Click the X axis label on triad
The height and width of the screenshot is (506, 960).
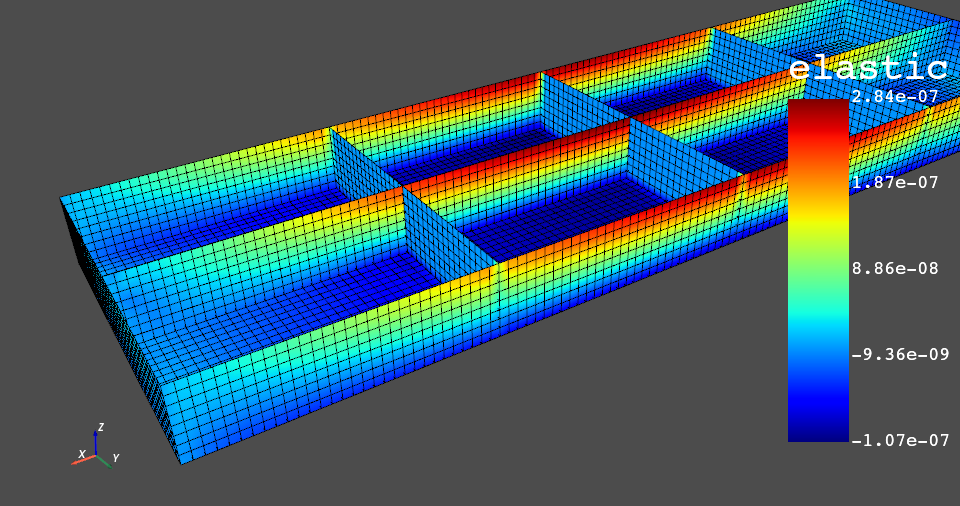click(82, 455)
